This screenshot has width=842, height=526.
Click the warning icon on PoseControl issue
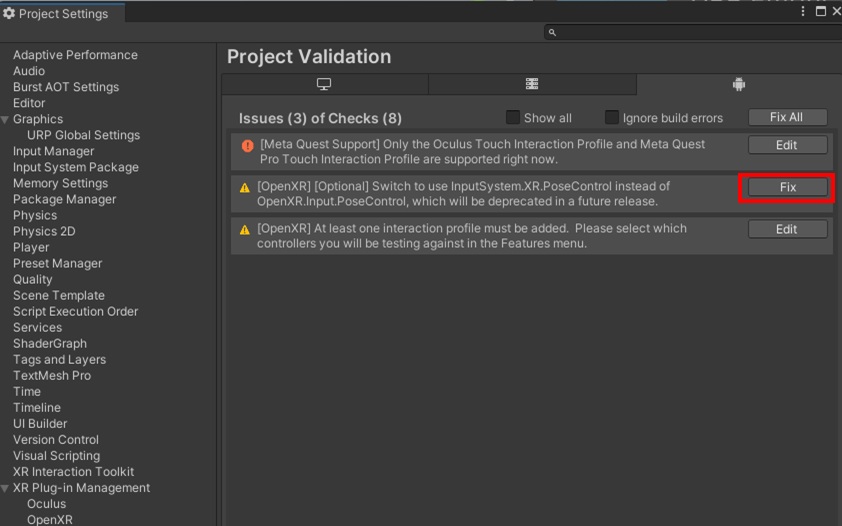coord(245,188)
